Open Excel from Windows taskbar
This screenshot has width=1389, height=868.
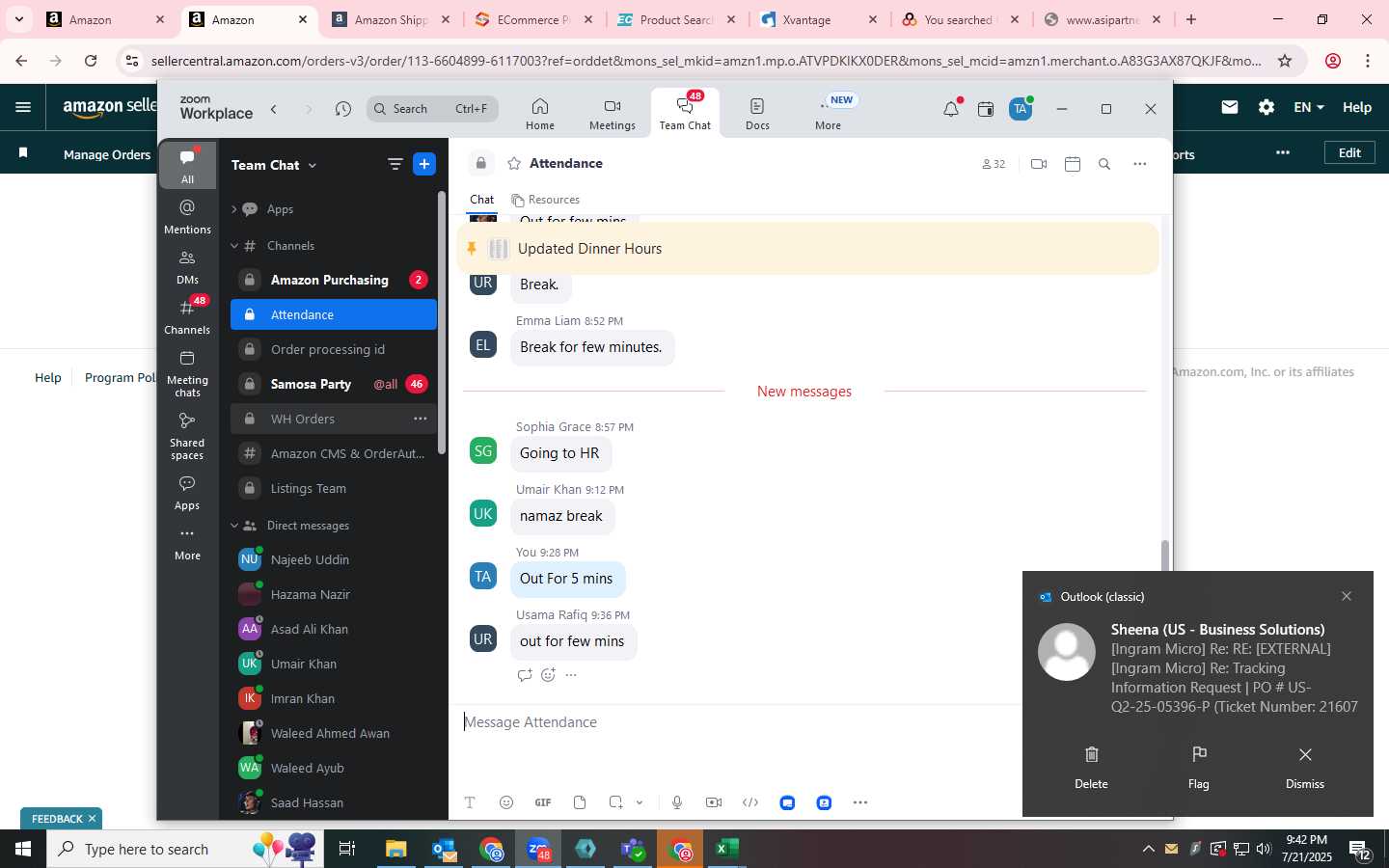click(727, 849)
